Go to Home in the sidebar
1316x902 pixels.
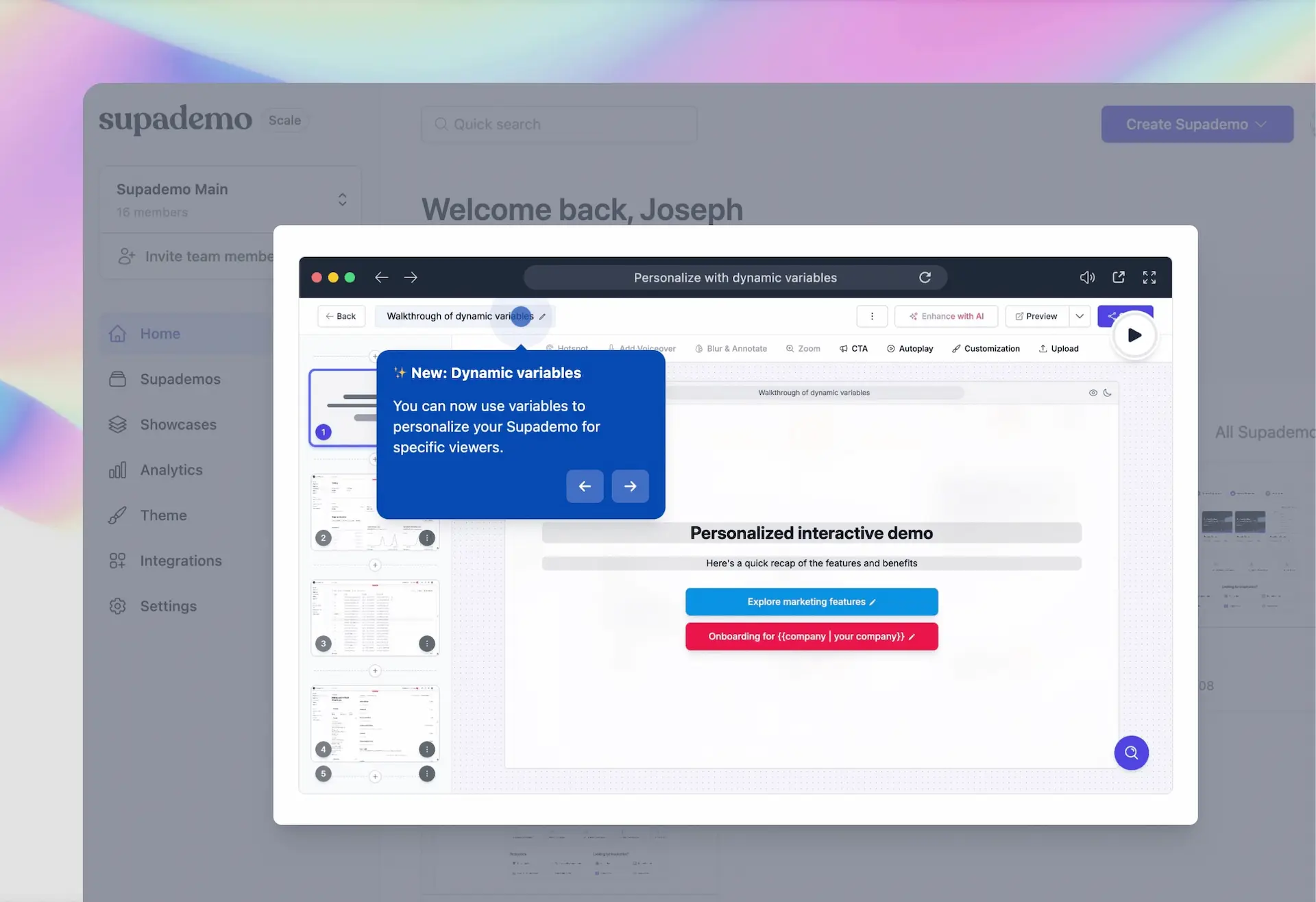(x=186, y=334)
